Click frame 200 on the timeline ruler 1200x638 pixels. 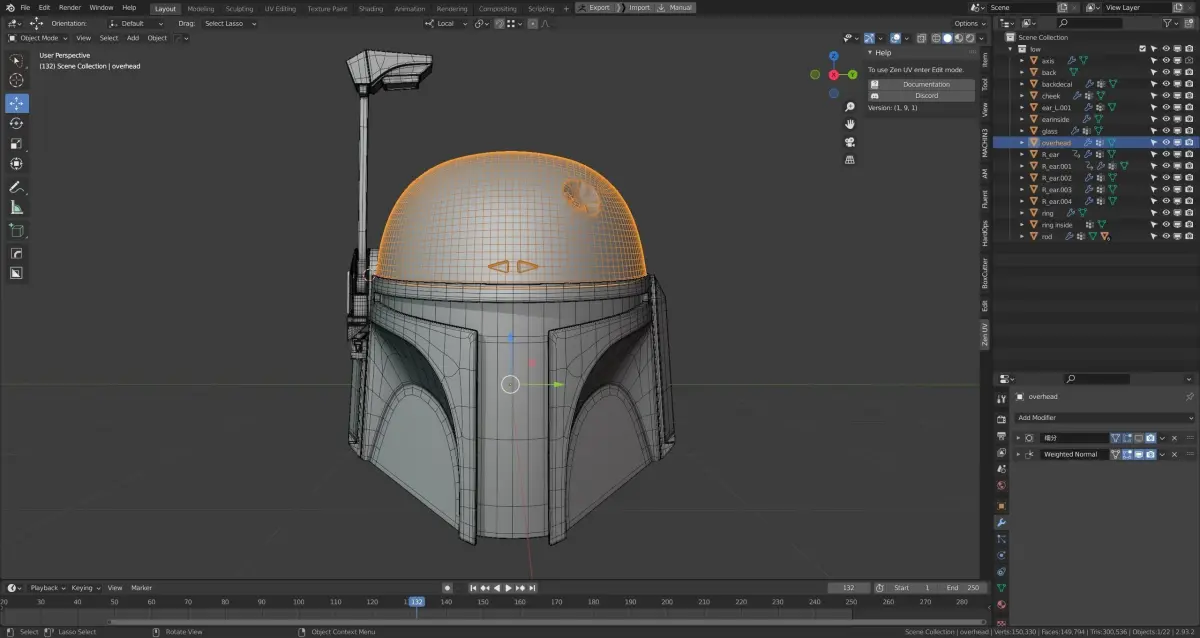pos(666,602)
